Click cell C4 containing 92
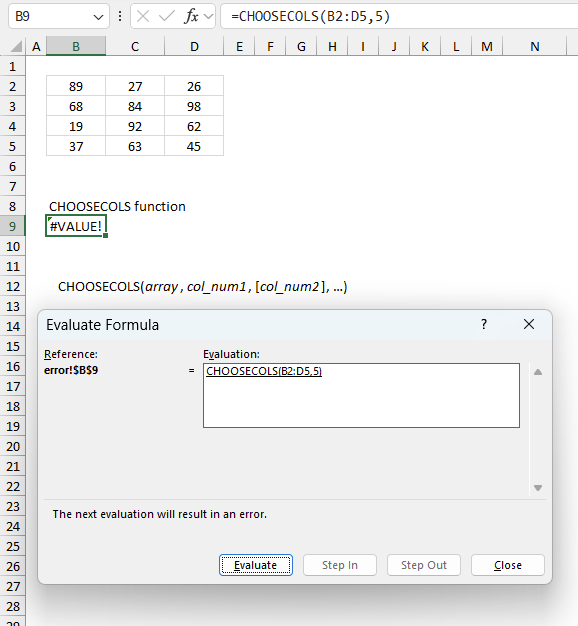The height and width of the screenshot is (626, 578). [135, 126]
